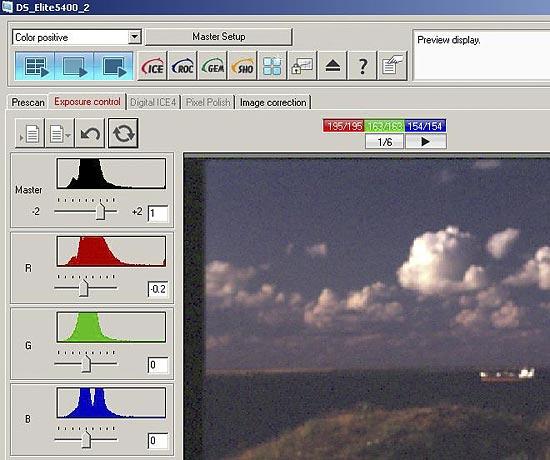Click the next frame arrow button
The image size is (550, 460).
[x=425, y=142]
